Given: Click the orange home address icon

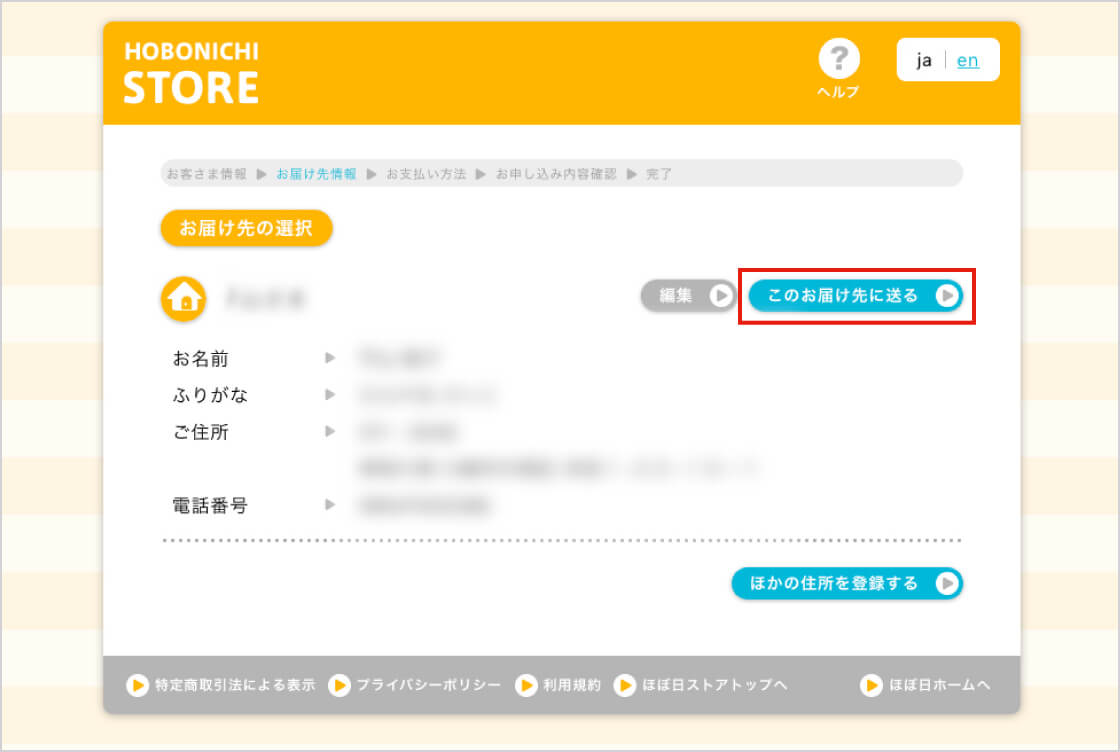Looking at the screenshot, I should point(184,298).
